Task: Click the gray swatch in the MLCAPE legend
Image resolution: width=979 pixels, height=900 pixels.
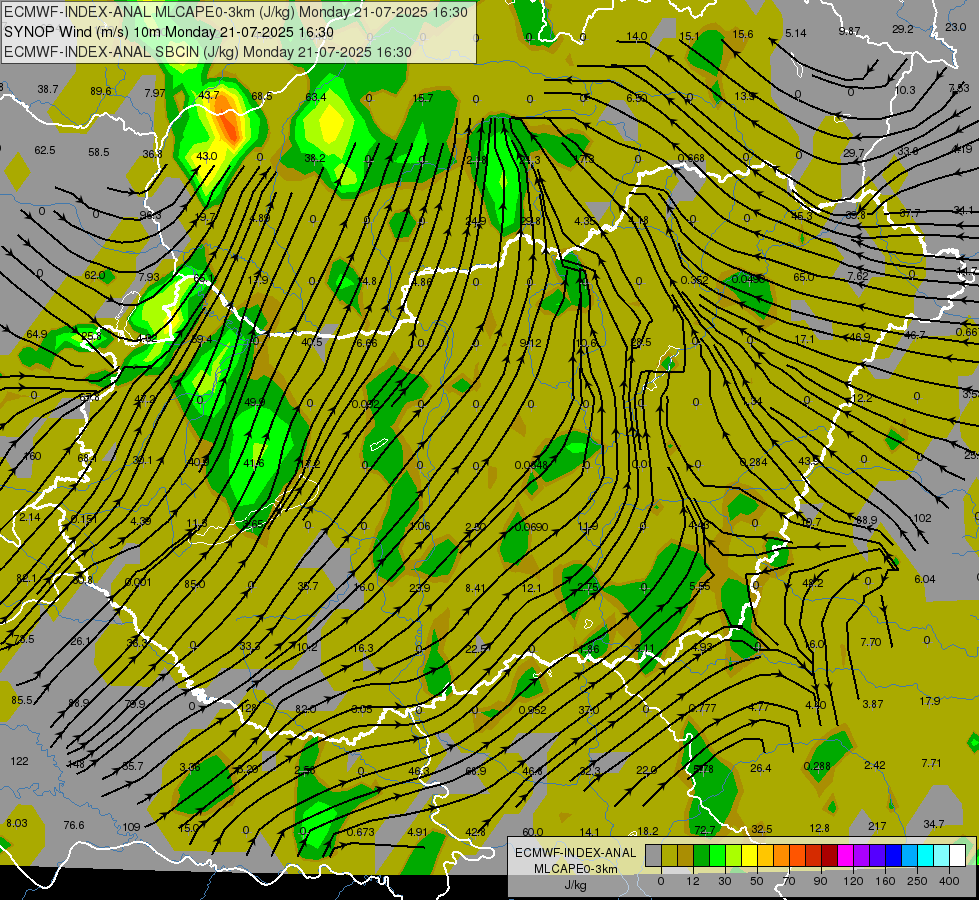Action: point(653,855)
